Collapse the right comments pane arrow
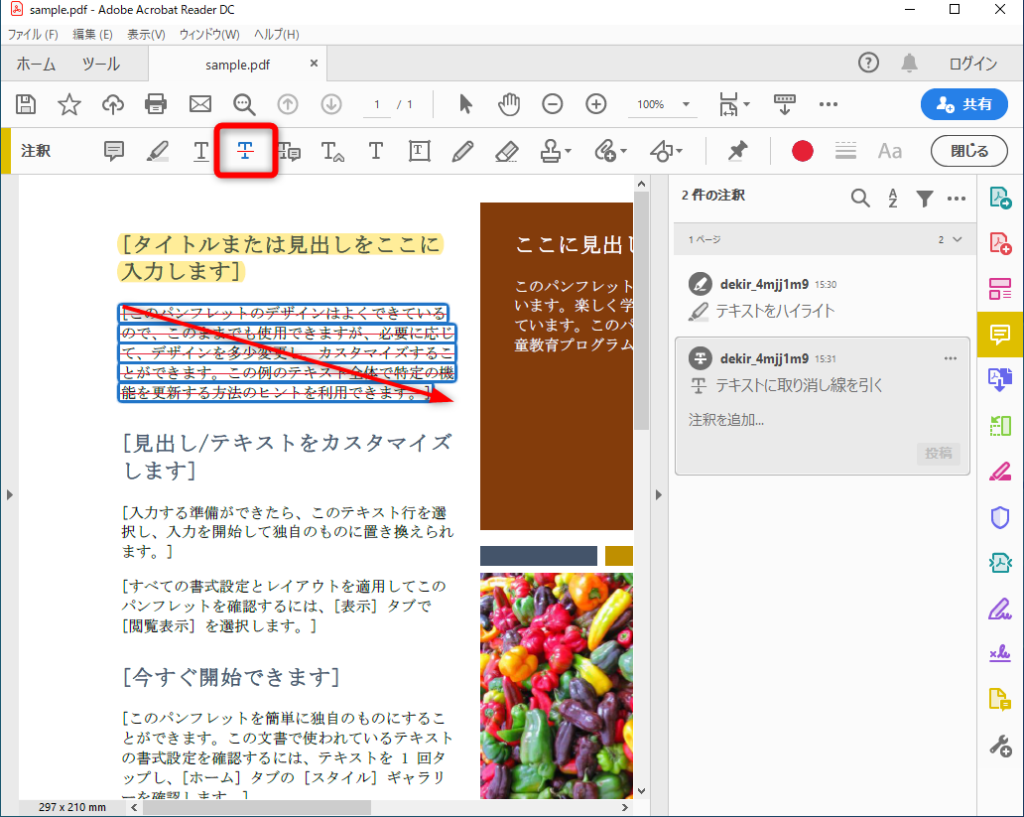 (x=659, y=495)
